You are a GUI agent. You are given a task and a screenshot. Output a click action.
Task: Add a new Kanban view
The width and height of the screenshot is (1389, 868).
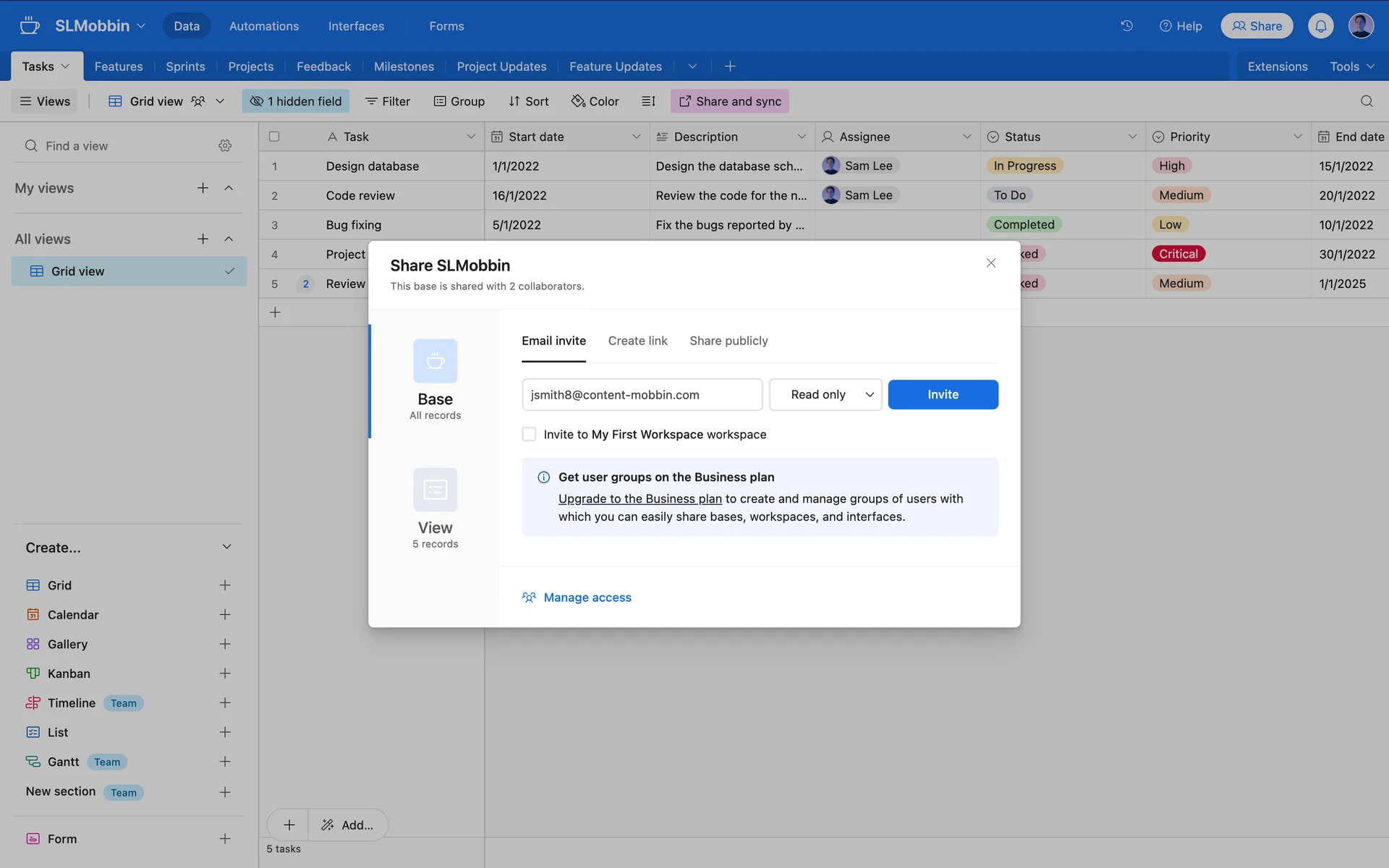coord(225,673)
